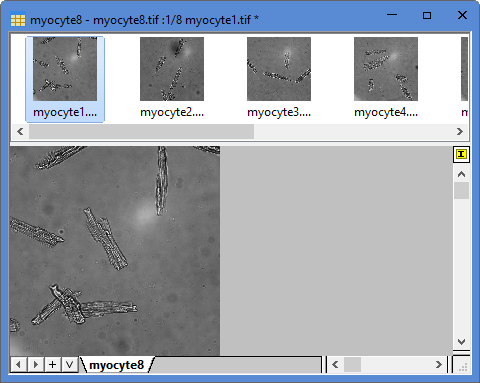Select the myocyte1 thumbnail image
This screenshot has width=480, height=383.
[65, 69]
